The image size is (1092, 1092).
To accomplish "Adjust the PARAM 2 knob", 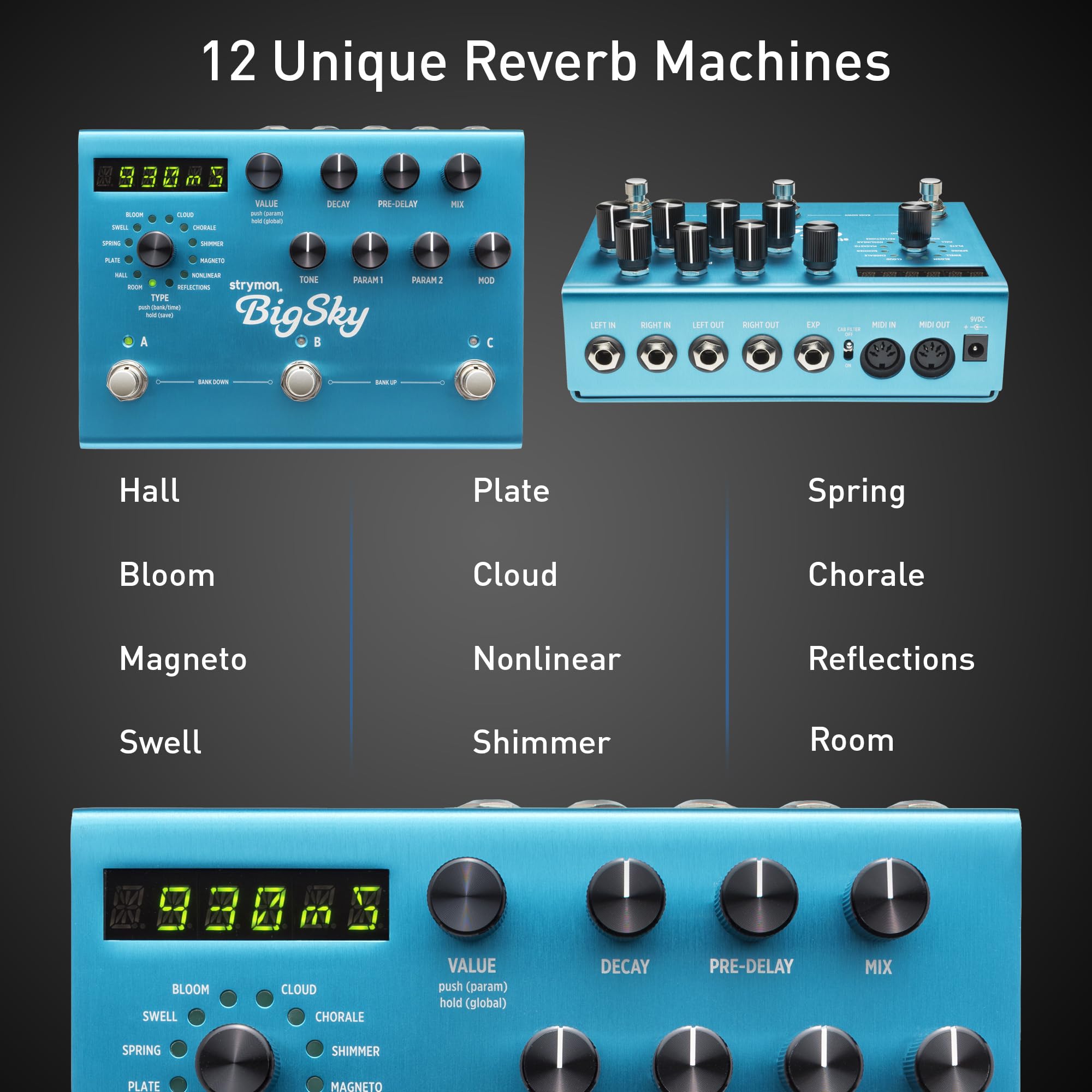I will pyautogui.click(x=431, y=250).
